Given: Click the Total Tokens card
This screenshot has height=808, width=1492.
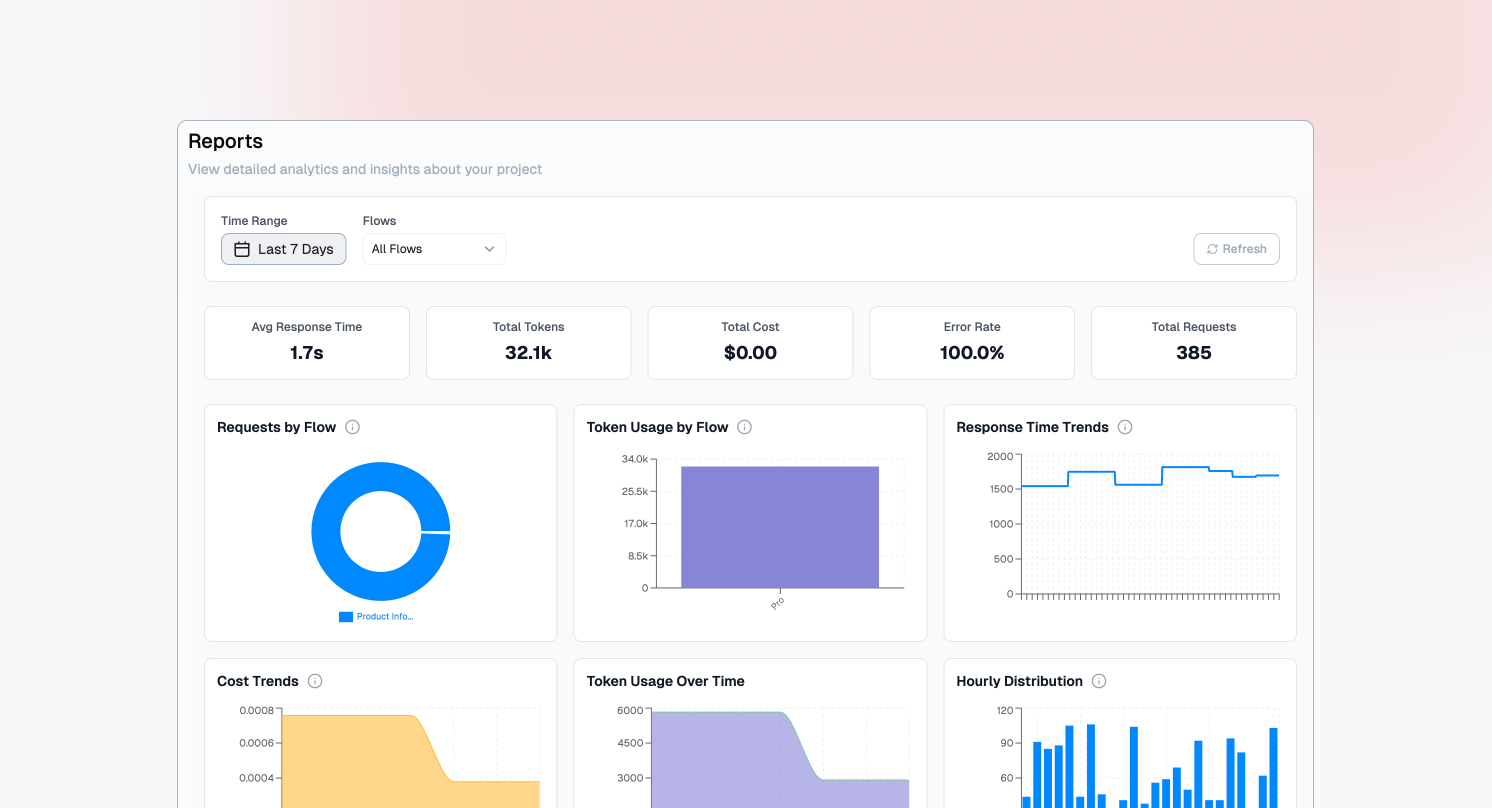Looking at the screenshot, I should (x=528, y=343).
